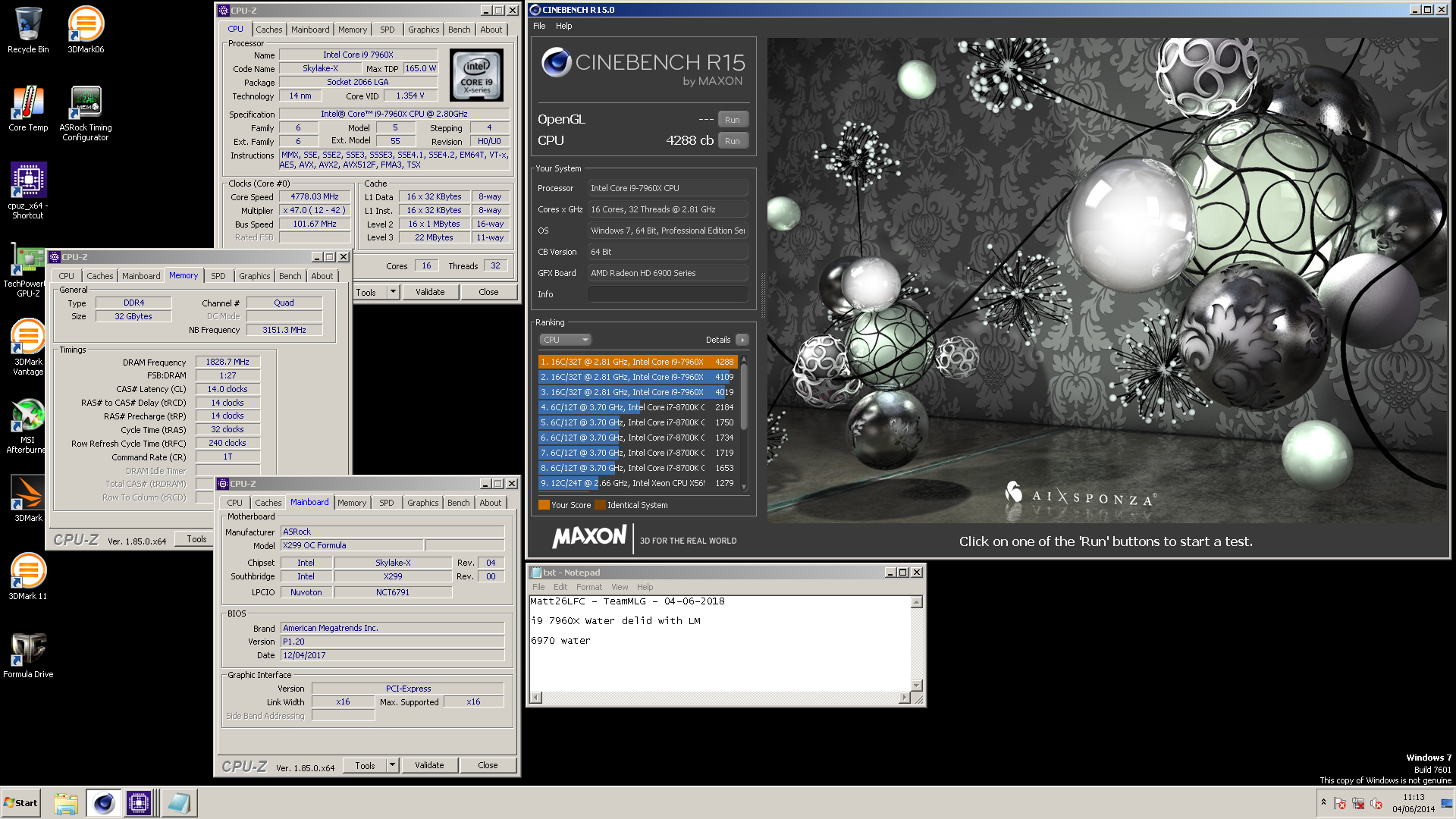Run the CPU benchmark in Cinebench
The image size is (1456, 819).
tap(733, 141)
